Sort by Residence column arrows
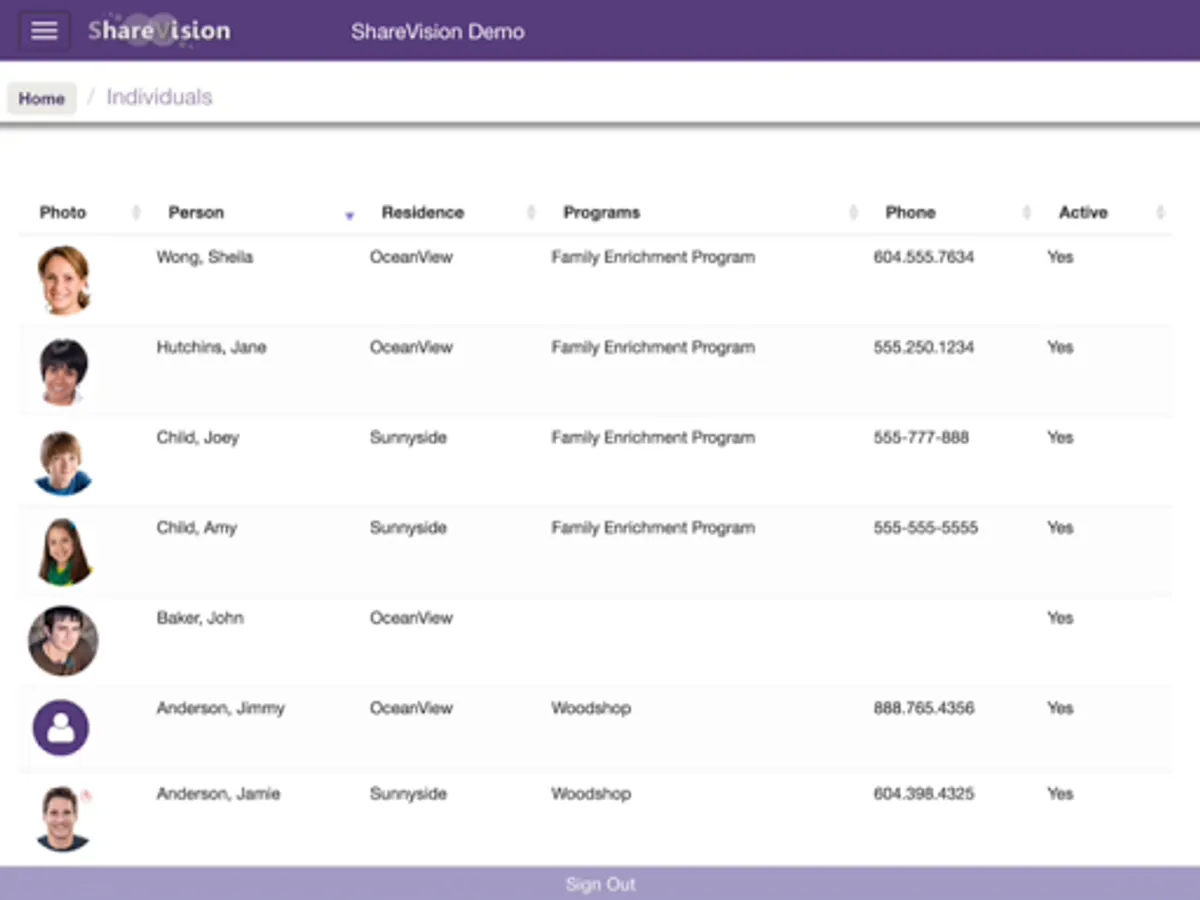1200x900 pixels. pos(531,213)
